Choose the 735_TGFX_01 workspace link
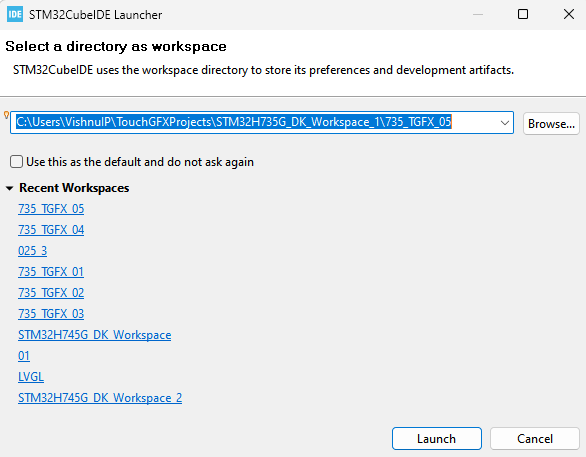This screenshot has height=457, width=586. (51, 272)
